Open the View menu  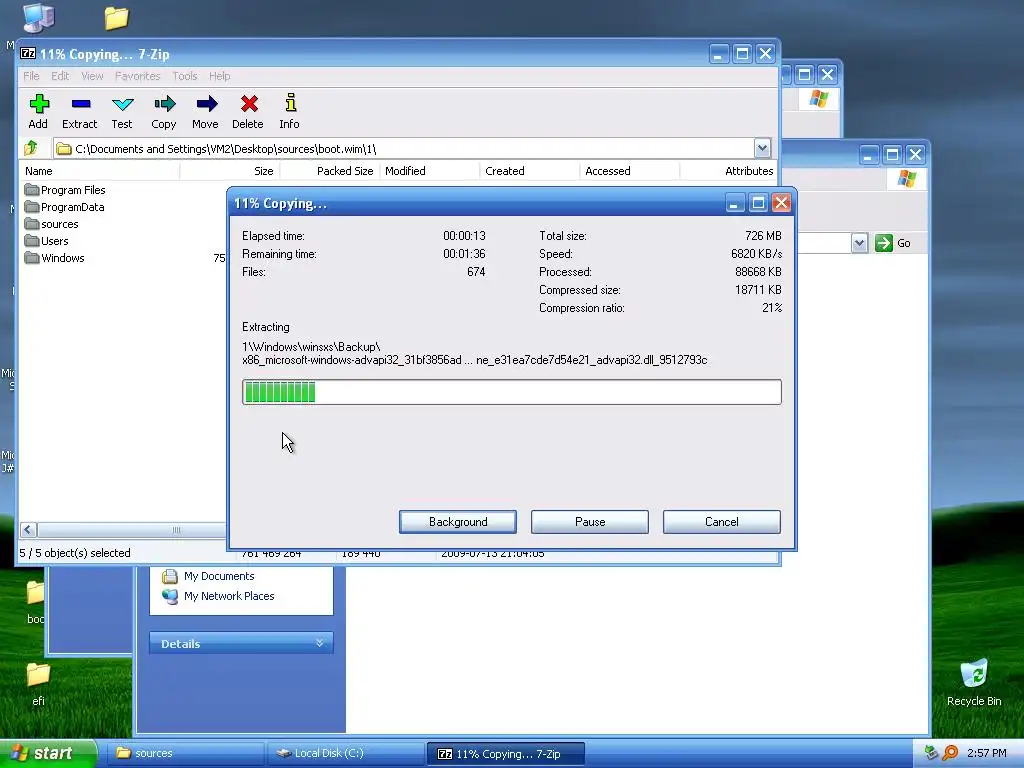pyautogui.click(x=92, y=76)
